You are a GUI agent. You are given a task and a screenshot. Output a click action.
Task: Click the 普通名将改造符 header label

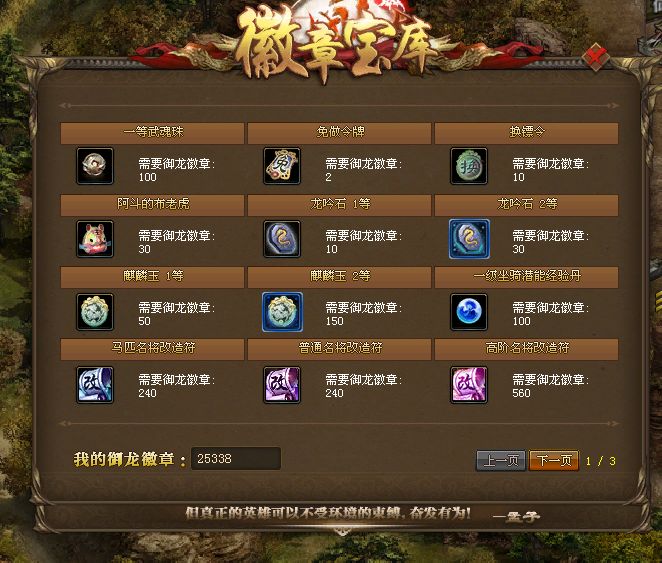tap(340, 348)
